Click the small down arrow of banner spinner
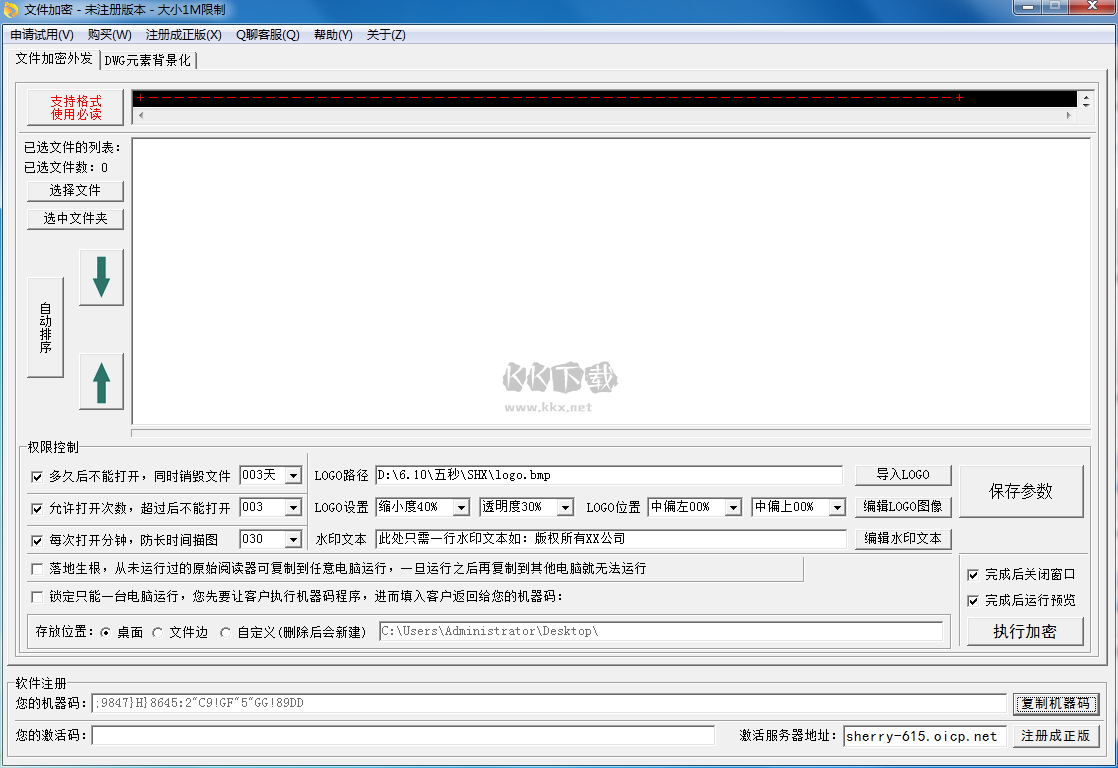Viewport: 1118px width, 768px height. (x=1086, y=104)
